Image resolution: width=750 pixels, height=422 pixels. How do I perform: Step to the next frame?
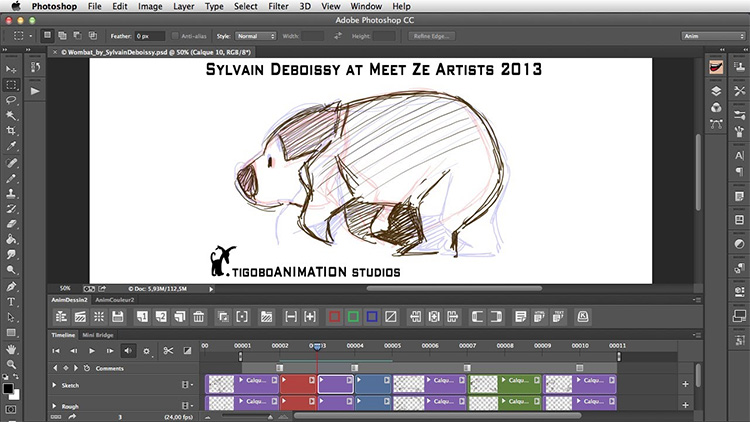(x=110, y=351)
